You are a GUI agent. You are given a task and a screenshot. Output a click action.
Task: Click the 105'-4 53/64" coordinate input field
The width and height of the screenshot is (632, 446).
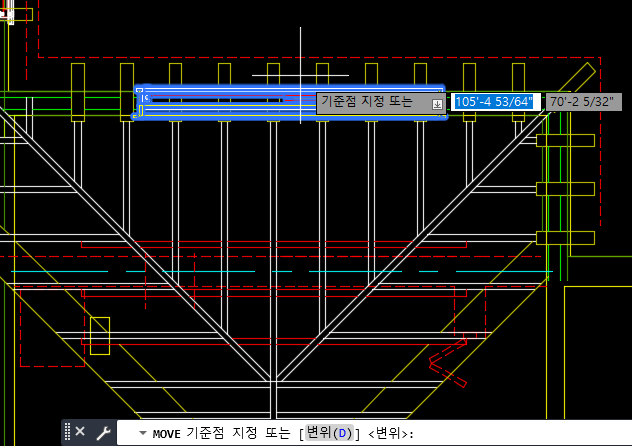[x=495, y=102]
